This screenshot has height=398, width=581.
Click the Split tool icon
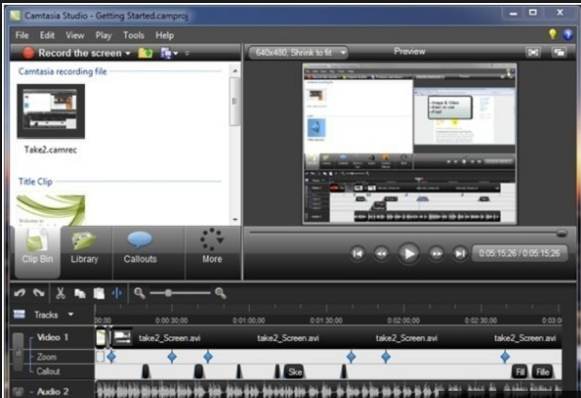point(117,293)
